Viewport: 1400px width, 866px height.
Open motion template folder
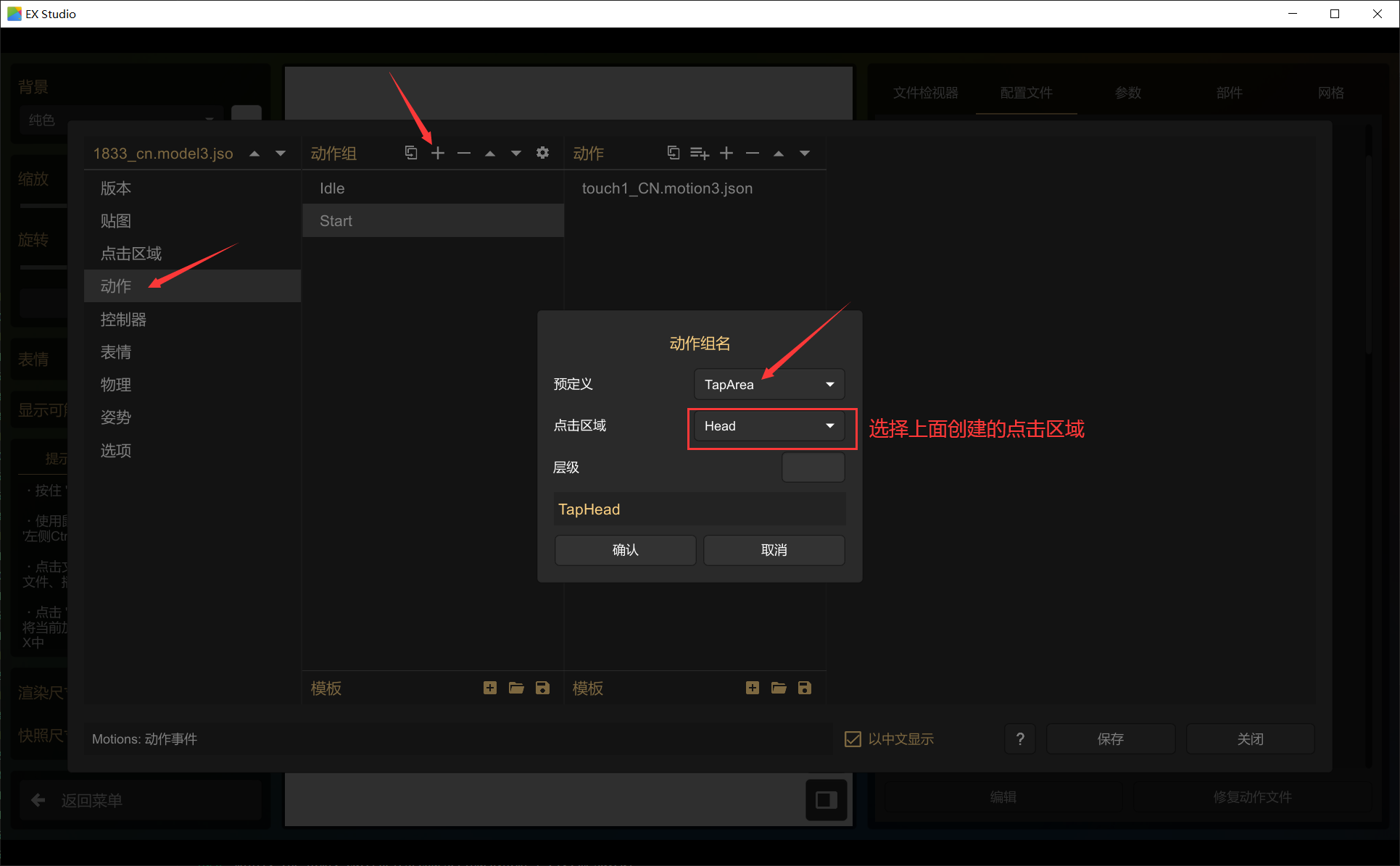click(779, 688)
